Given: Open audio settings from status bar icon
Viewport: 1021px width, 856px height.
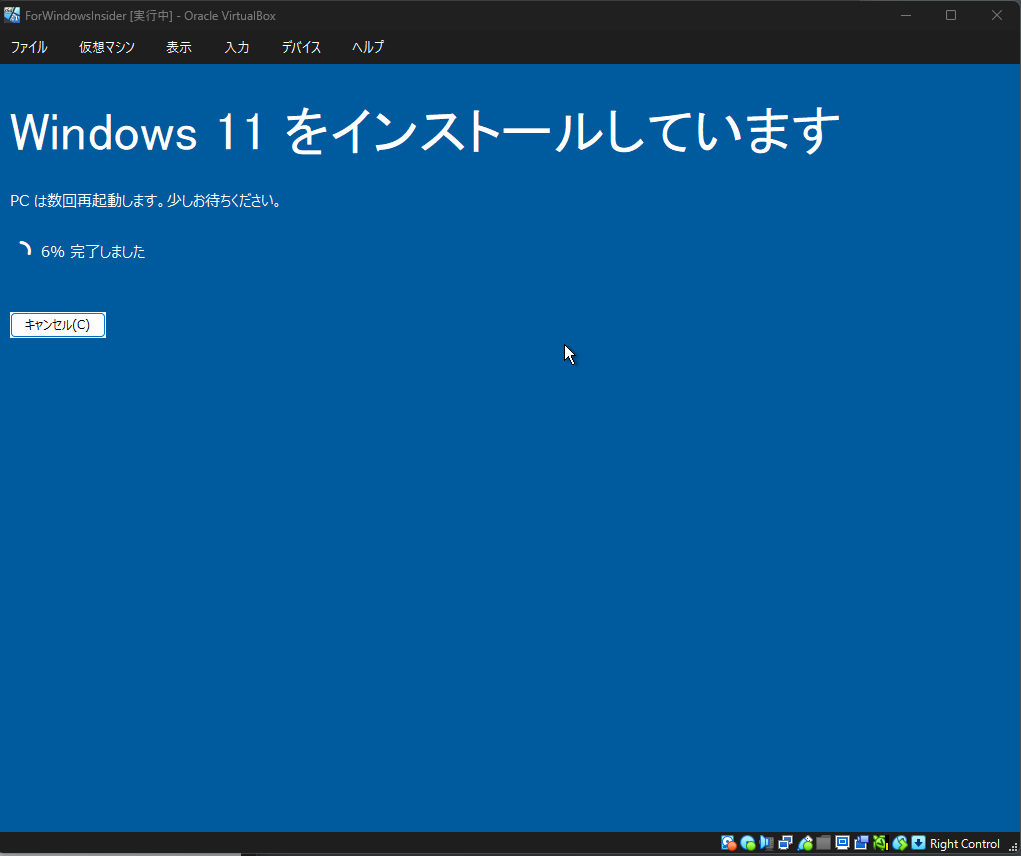Looking at the screenshot, I should click(766, 843).
